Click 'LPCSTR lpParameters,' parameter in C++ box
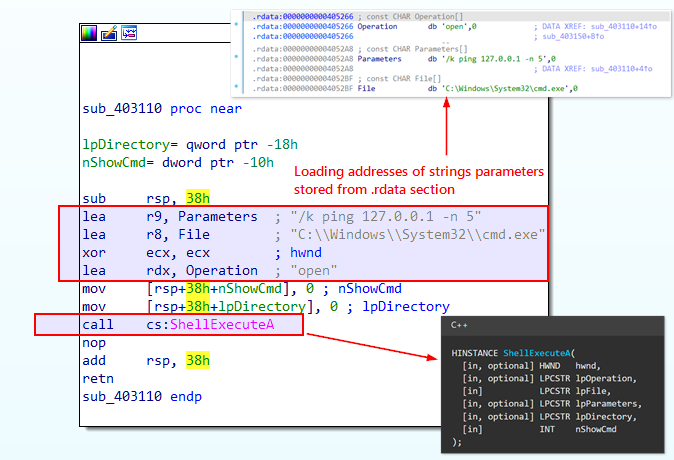Image resolution: width=674 pixels, height=460 pixels. [x=590, y=404]
